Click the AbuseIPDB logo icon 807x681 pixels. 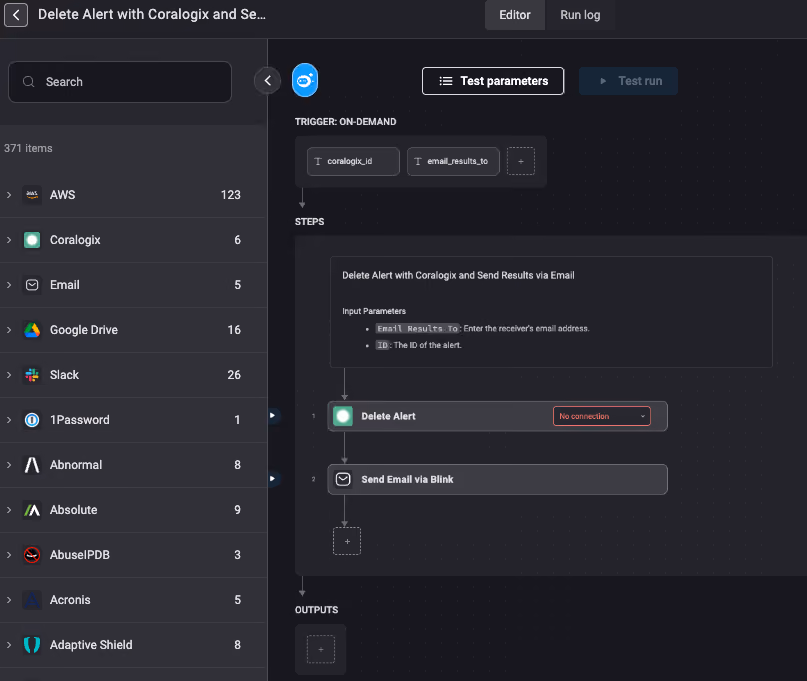32,555
